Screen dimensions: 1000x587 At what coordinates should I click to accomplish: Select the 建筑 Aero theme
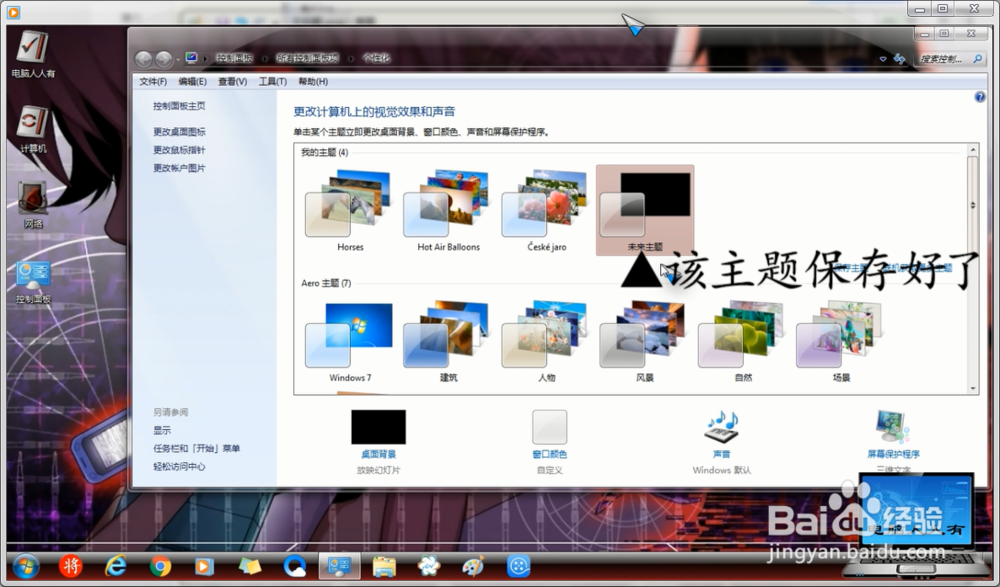pyautogui.click(x=448, y=342)
